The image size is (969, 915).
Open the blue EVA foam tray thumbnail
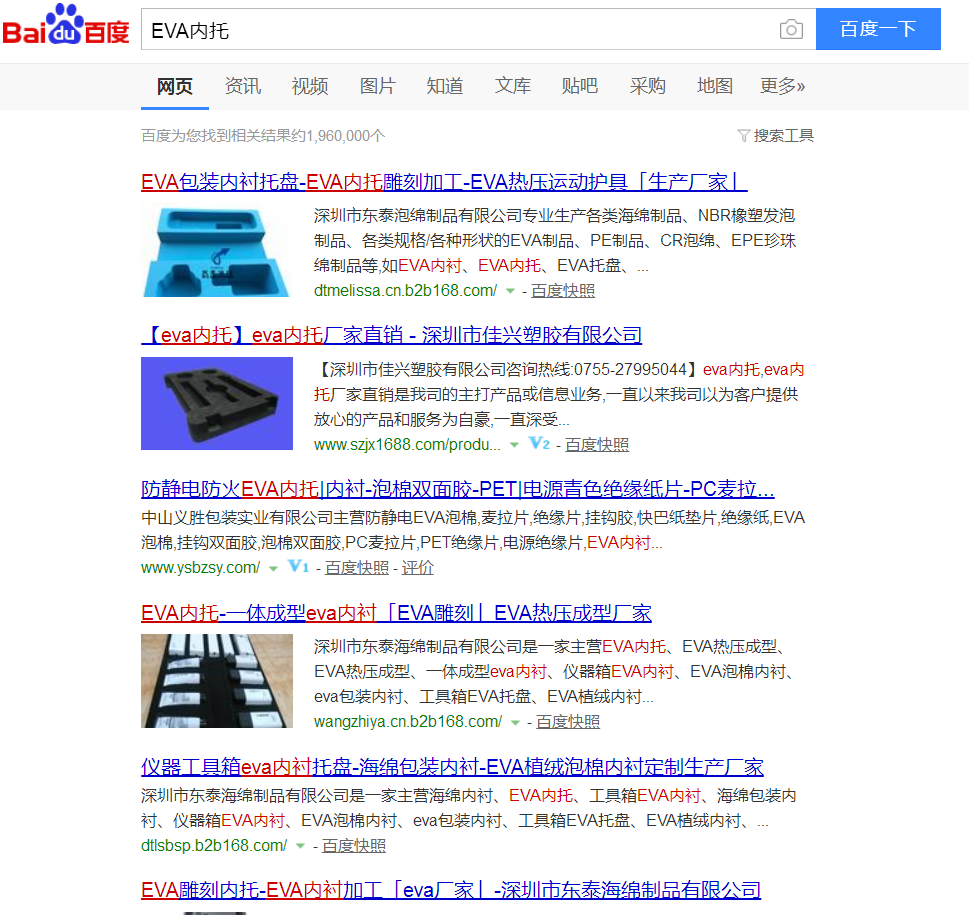[217, 250]
